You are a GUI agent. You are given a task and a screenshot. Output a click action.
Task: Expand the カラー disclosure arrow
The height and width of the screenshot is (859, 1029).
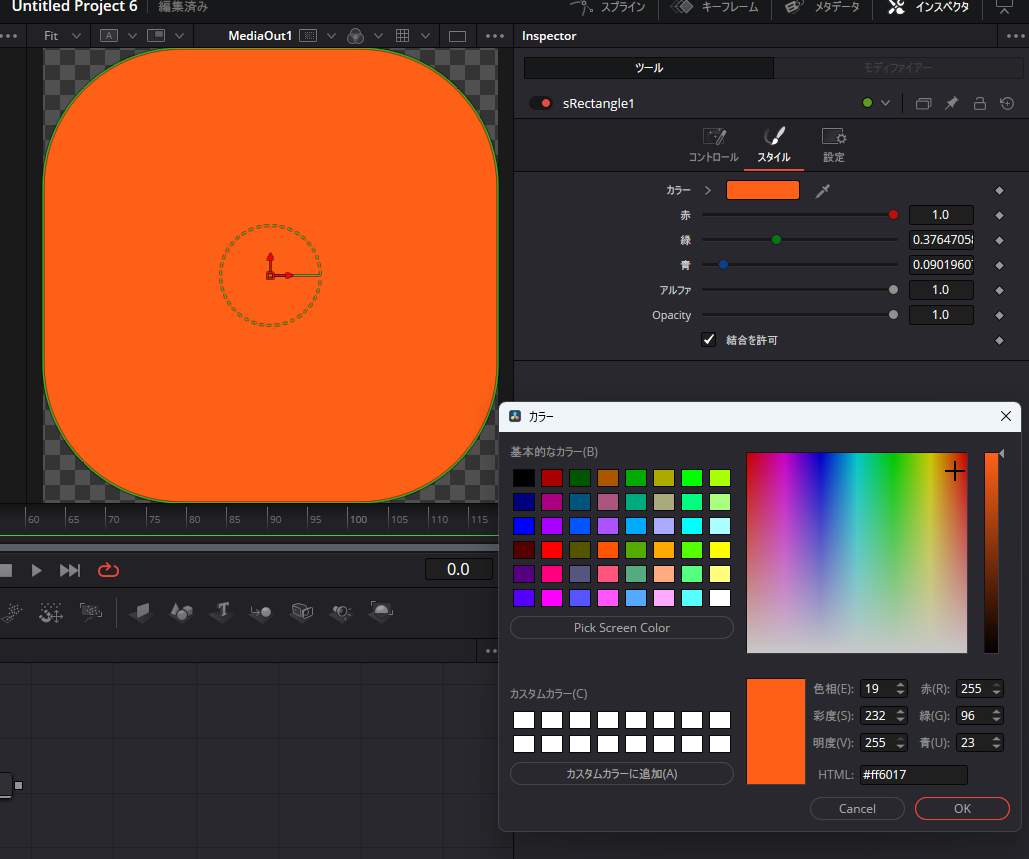pyautogui.click(x=707, y=190)
